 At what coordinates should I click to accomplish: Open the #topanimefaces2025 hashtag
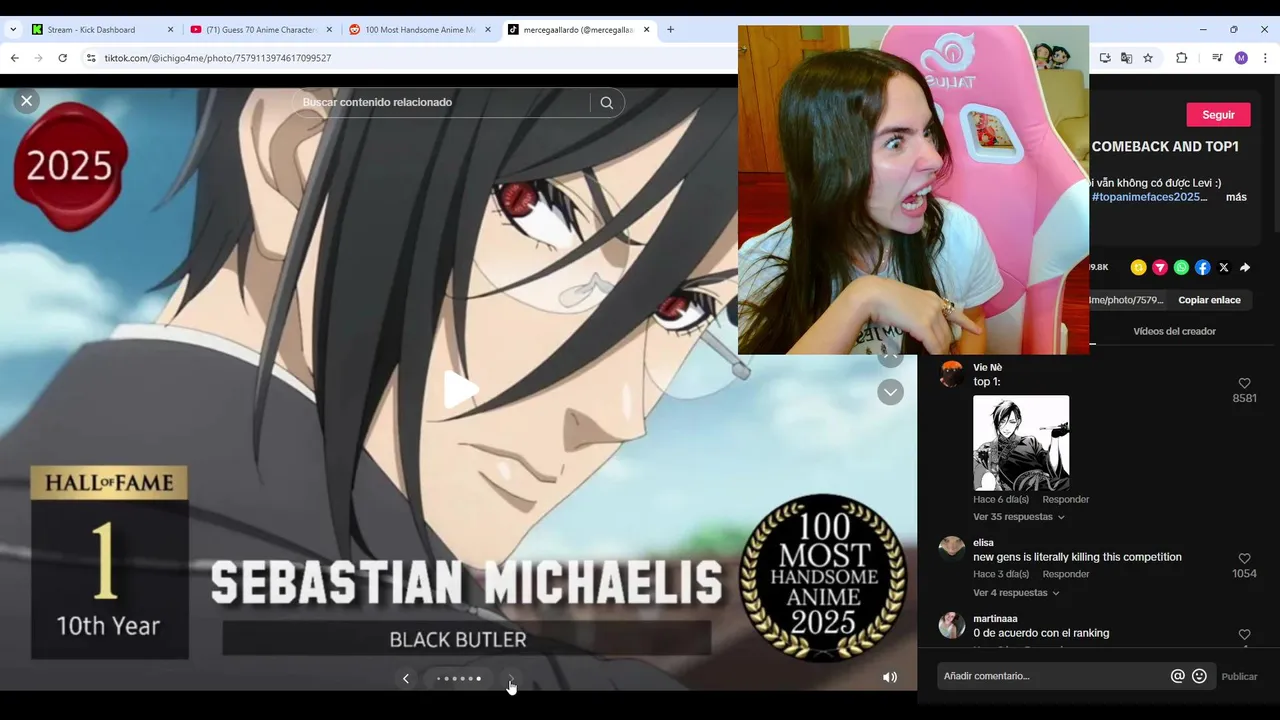coord(1150,197)
